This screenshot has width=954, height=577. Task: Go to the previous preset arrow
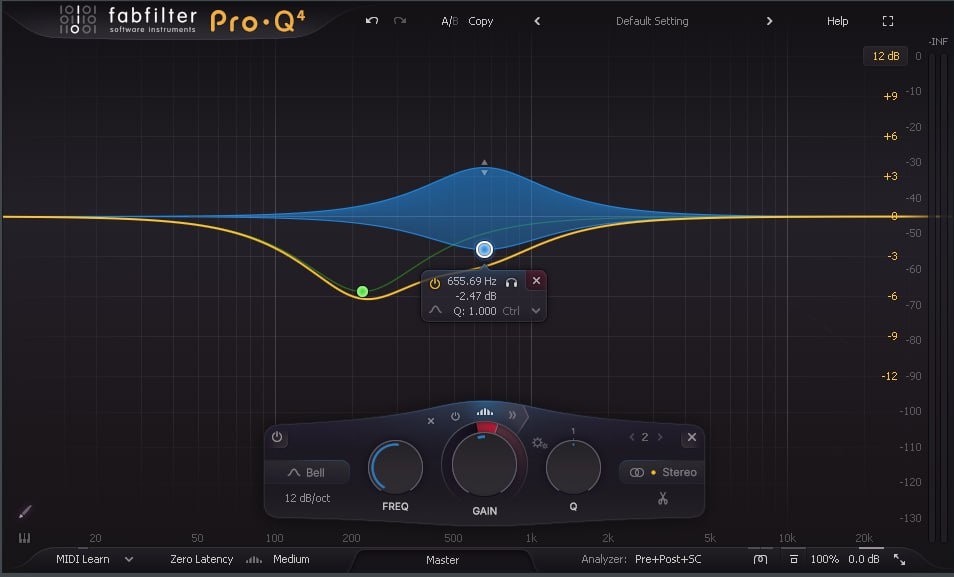click(x=537, y=21)
